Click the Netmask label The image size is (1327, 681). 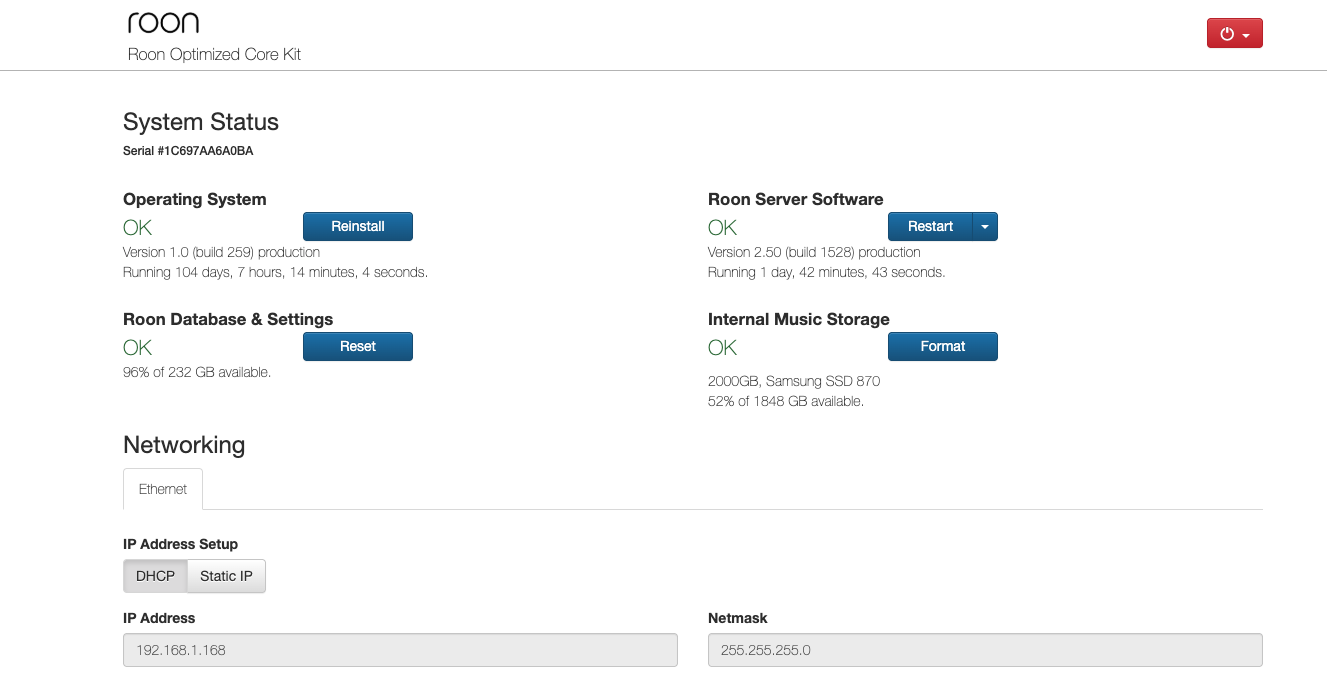pos(738,618)
